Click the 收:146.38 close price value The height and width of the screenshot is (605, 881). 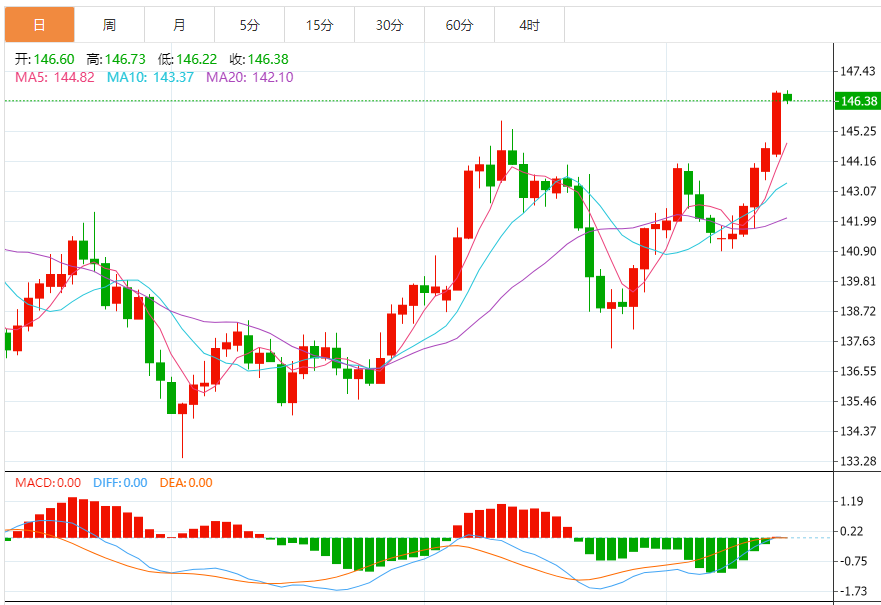coord(259,60)
